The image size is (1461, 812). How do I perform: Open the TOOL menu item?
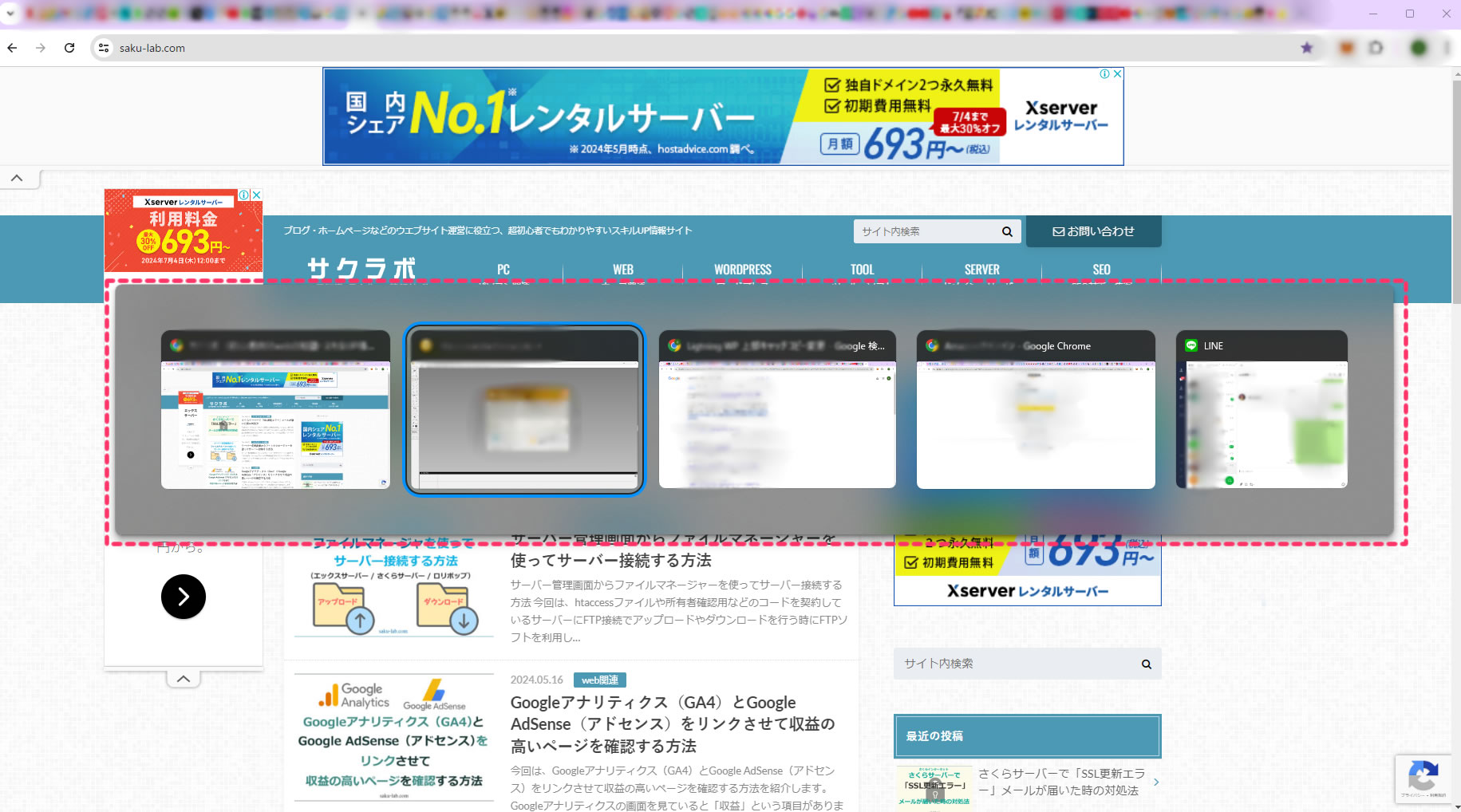(863, 270)
